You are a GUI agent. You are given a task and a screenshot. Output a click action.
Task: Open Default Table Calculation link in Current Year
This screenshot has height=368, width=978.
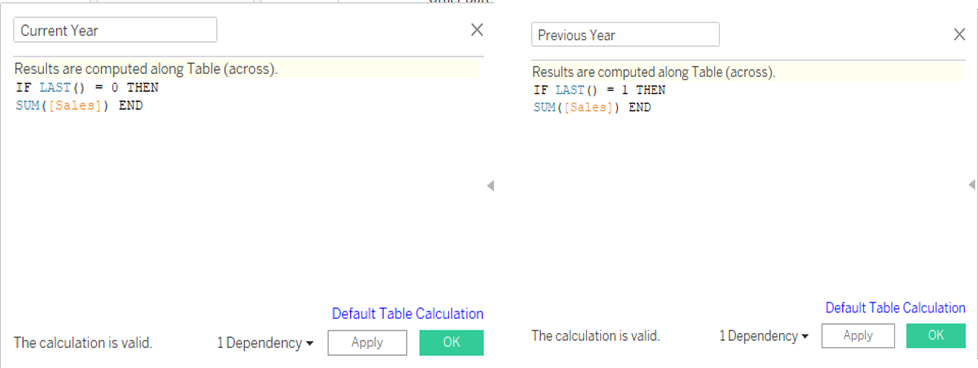click(x=407, y=314)
